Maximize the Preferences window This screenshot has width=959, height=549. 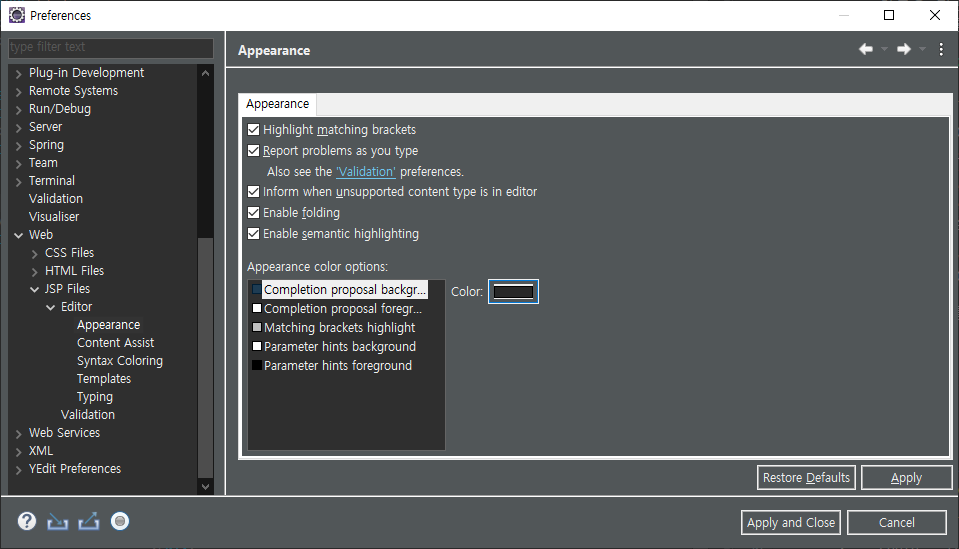tap(889, 15)
